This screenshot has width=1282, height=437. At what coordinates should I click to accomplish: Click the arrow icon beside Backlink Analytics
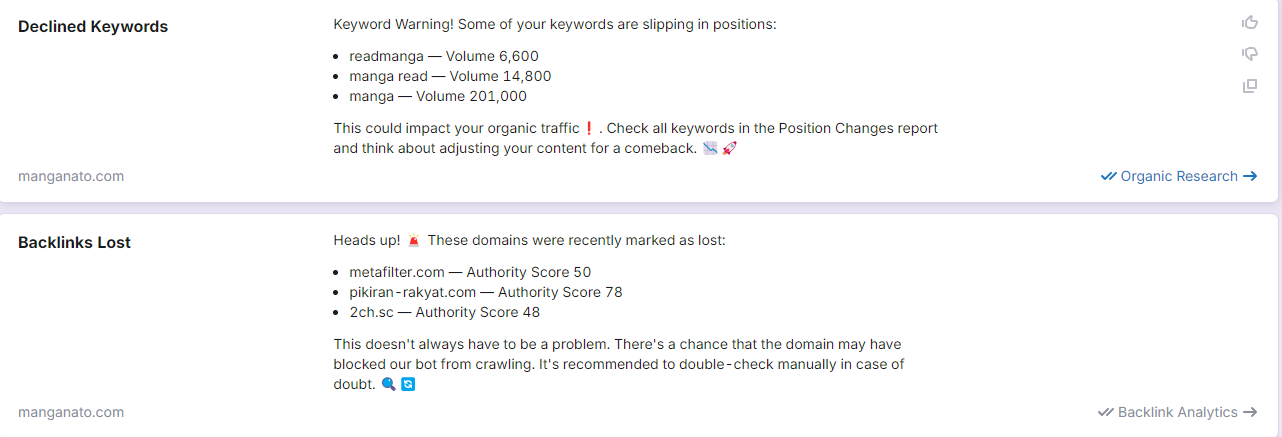[x=1250, y=412]
